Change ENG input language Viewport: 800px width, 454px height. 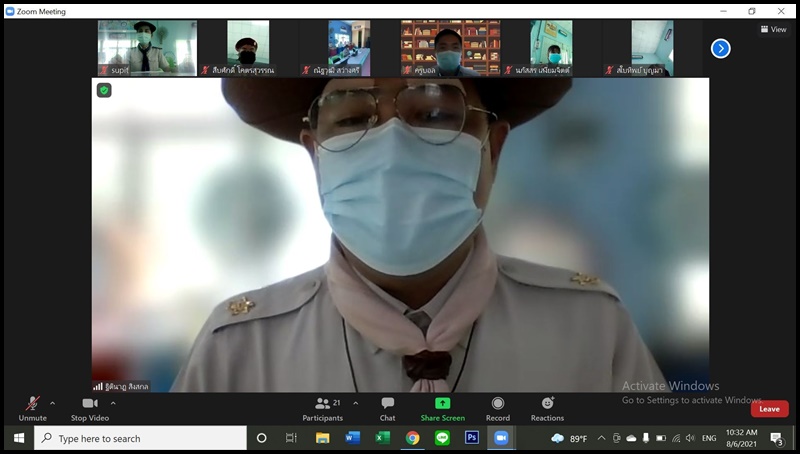coord(709,438)
